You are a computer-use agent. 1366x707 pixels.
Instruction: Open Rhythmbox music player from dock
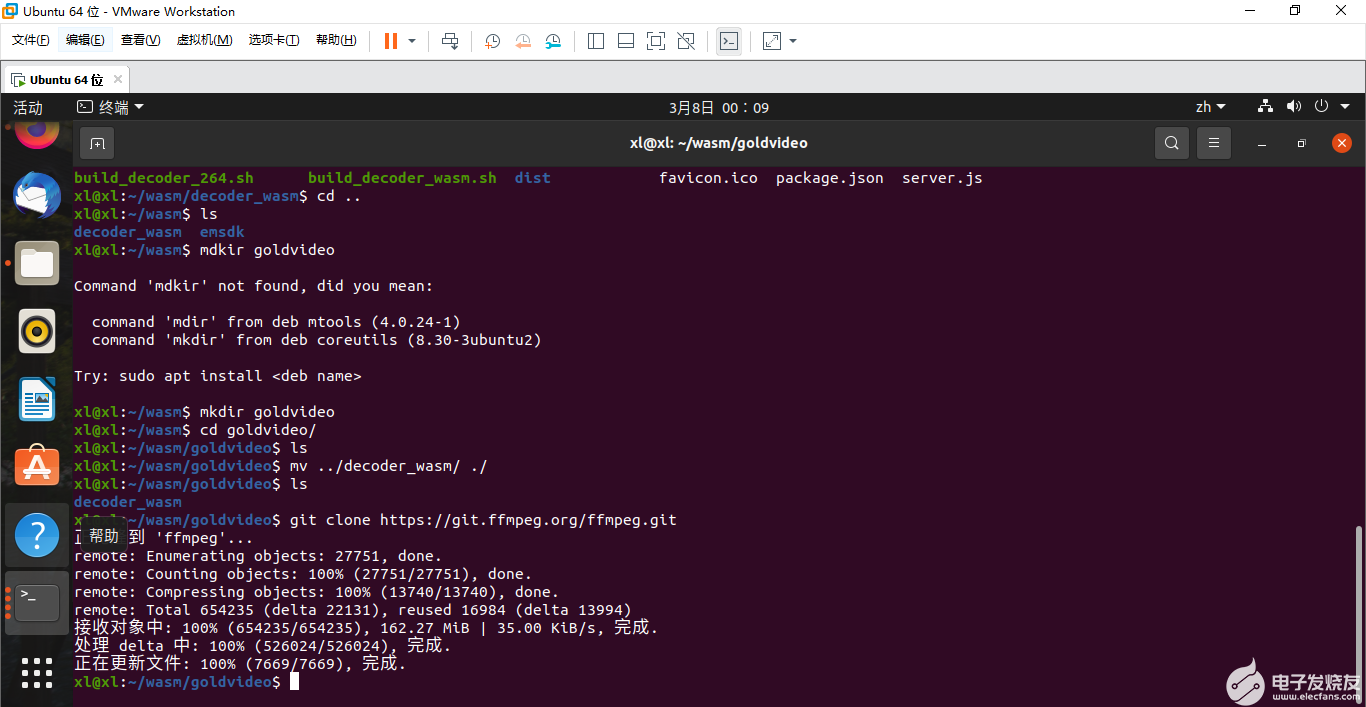point(37,331)
